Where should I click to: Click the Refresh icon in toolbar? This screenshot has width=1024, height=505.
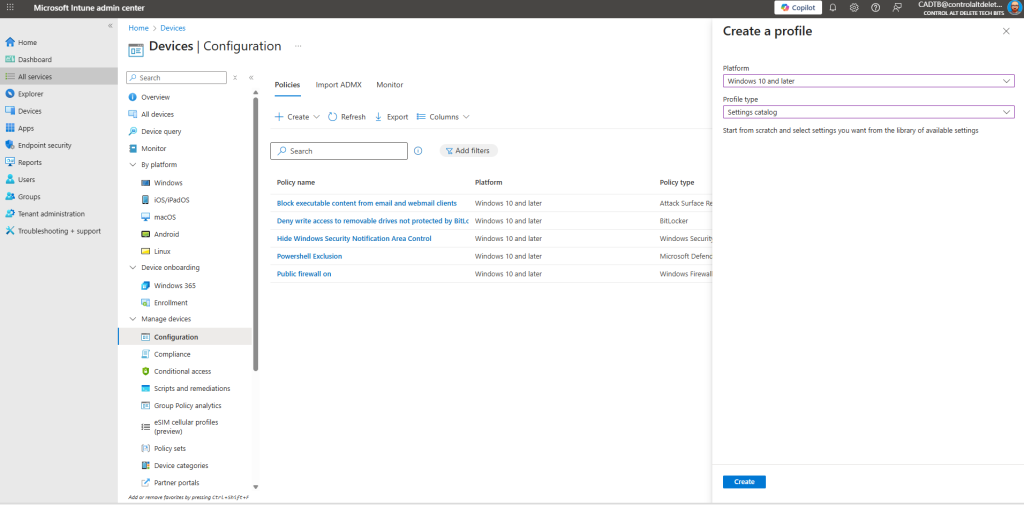click(333, 117)
